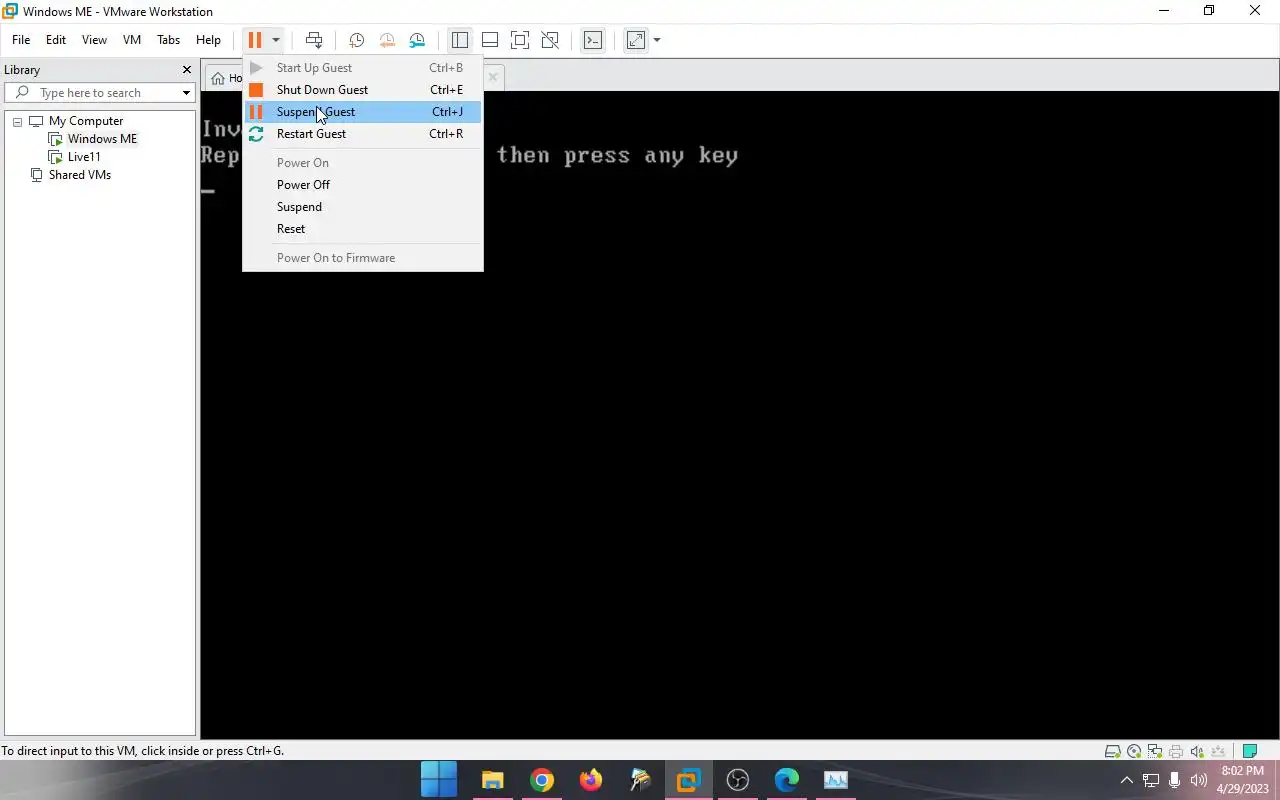This screenshot has width=1280, height=800.
Task: Open Microsoft Edge from the taskbar
Action: click(x=786, y=780)
